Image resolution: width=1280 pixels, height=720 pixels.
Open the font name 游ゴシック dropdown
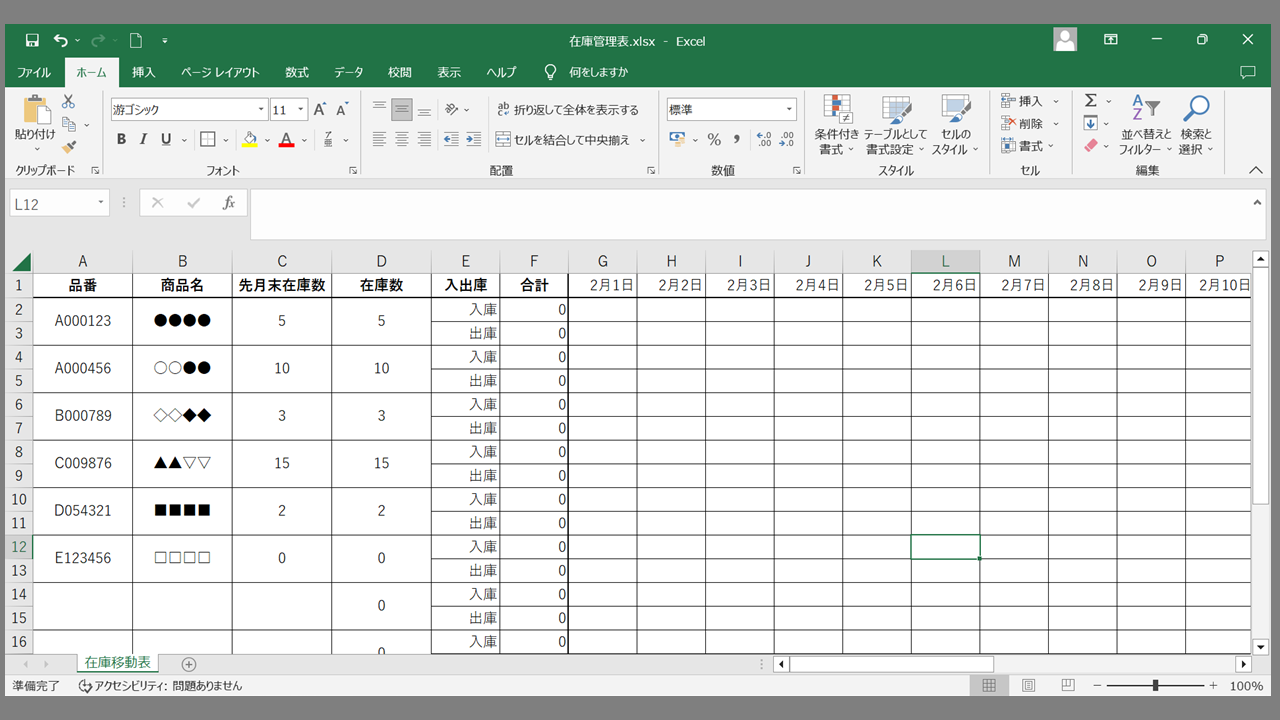(x=262, y=110)
